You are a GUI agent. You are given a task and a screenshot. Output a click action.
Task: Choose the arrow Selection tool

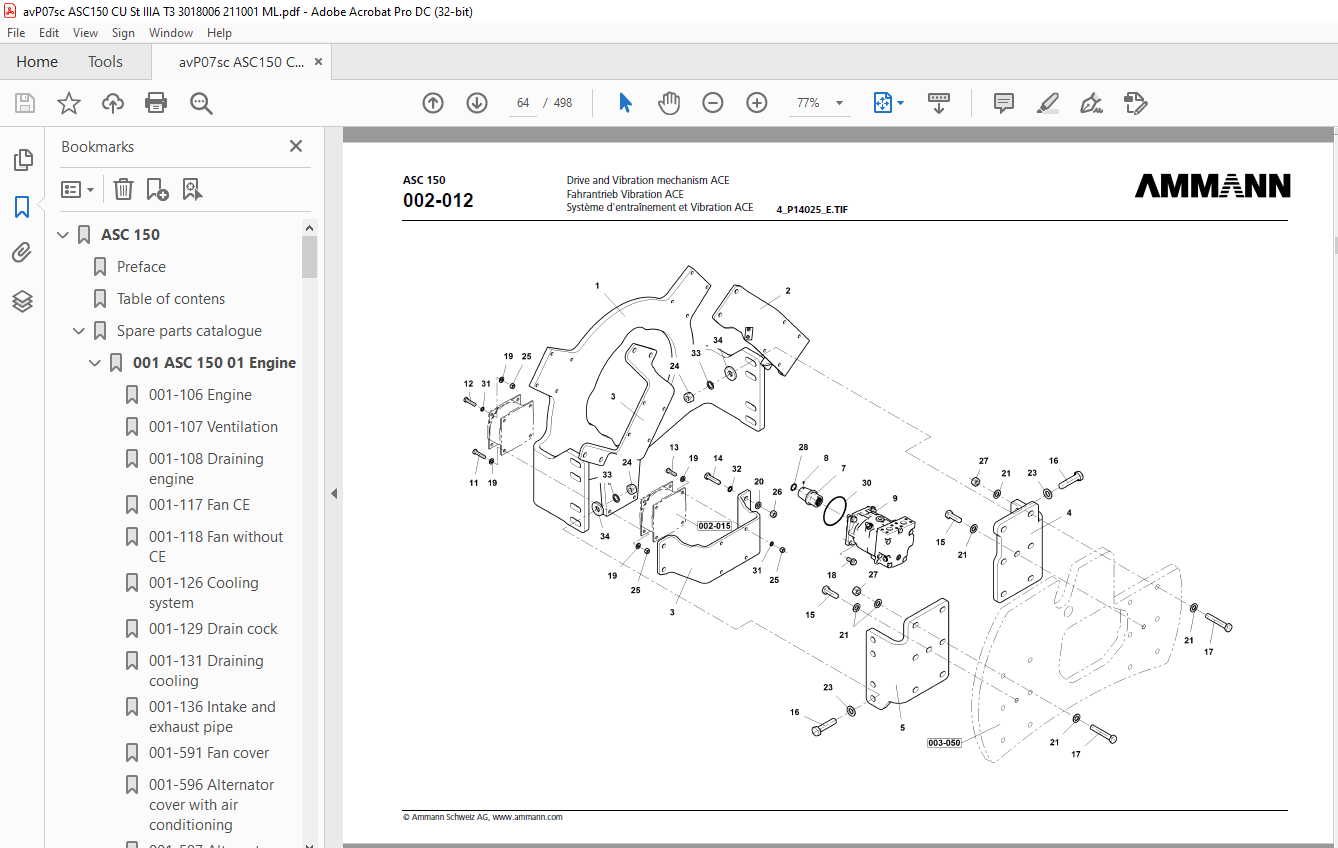coord(625,103)
